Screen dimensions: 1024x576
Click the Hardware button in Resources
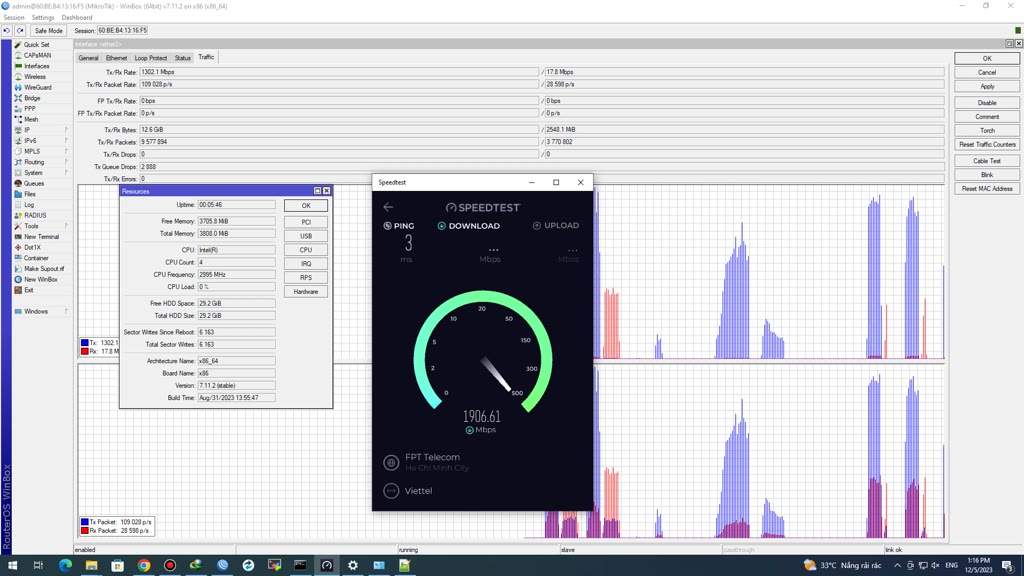305,291
